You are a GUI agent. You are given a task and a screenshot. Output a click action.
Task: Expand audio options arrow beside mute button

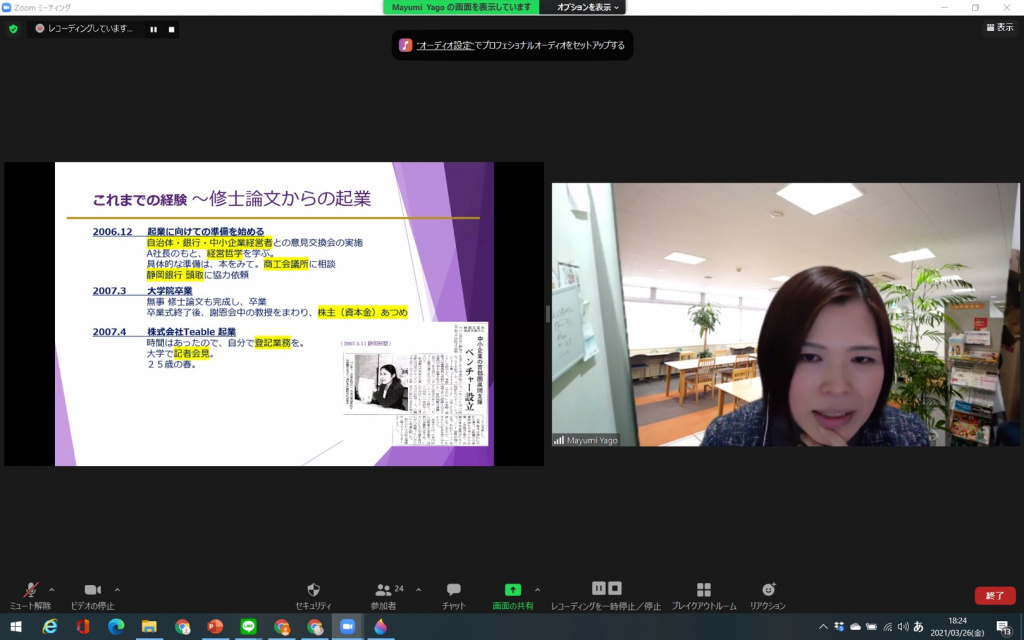click(52, 589)
